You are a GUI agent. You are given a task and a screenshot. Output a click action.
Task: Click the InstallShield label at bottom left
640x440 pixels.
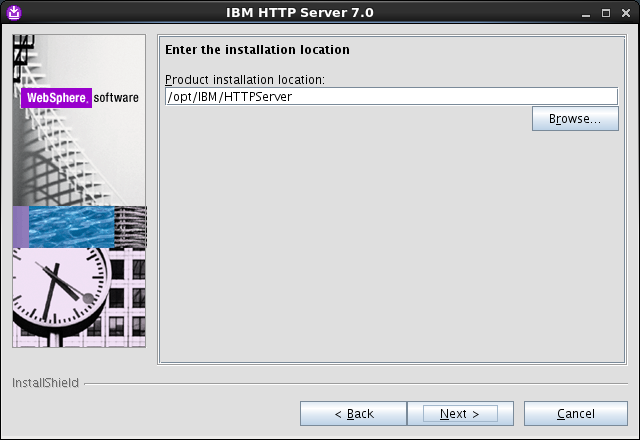coord(45,383)
